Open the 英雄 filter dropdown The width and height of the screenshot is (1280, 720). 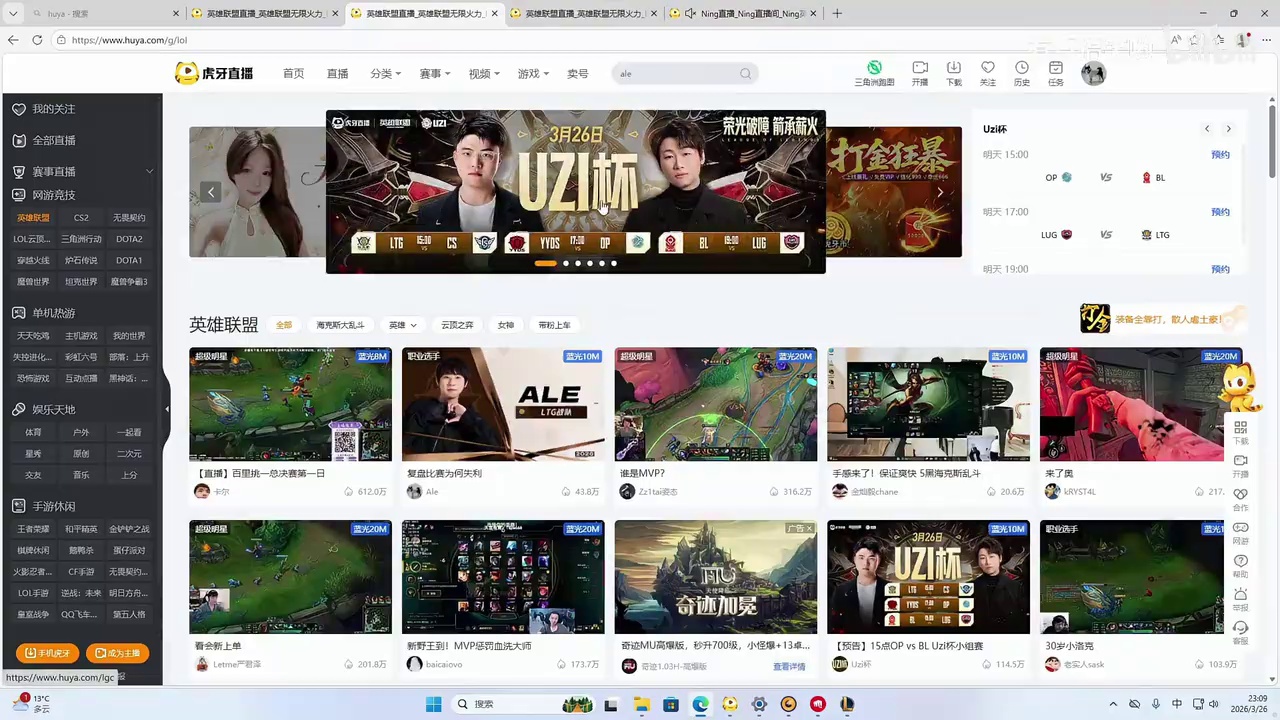tap(402, 325)
